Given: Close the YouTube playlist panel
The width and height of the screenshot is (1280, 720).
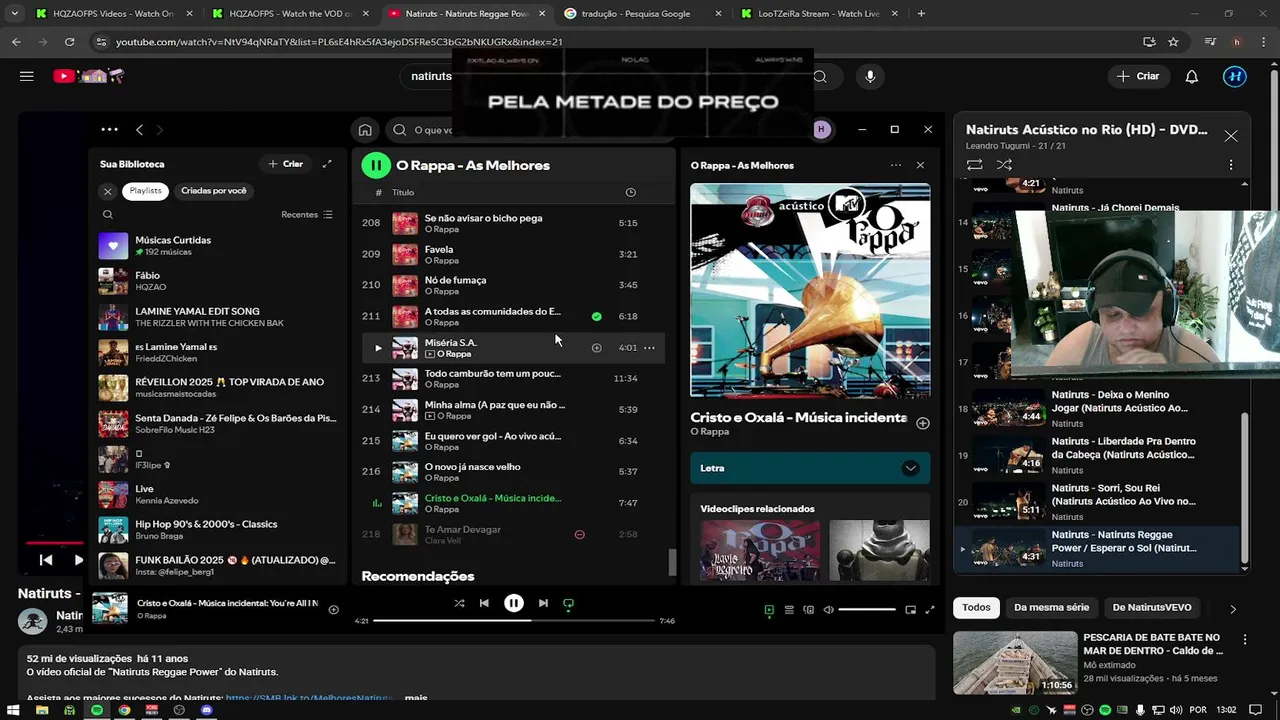Looking at the screenshot, I should (x=1231, y=136).
